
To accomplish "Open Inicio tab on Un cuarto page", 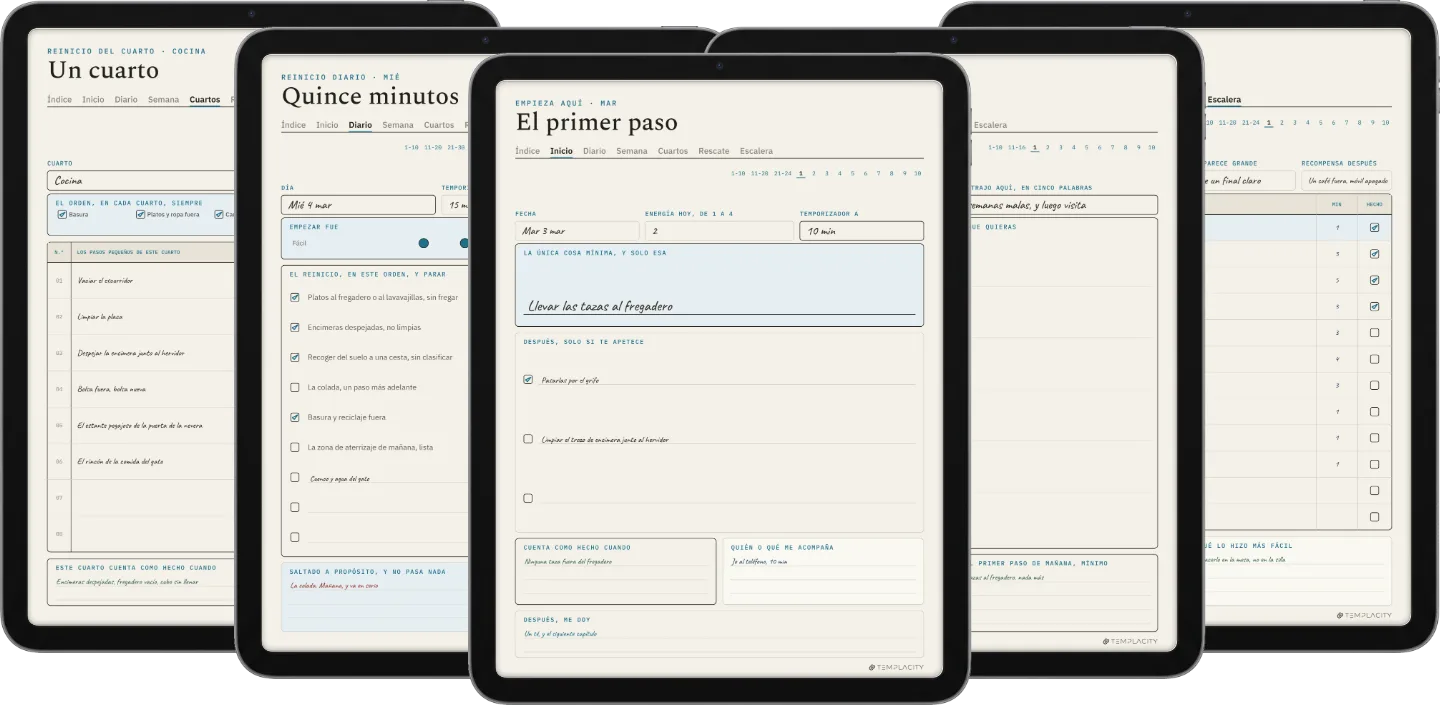I will pyautogui.click(x=93, y=99).
